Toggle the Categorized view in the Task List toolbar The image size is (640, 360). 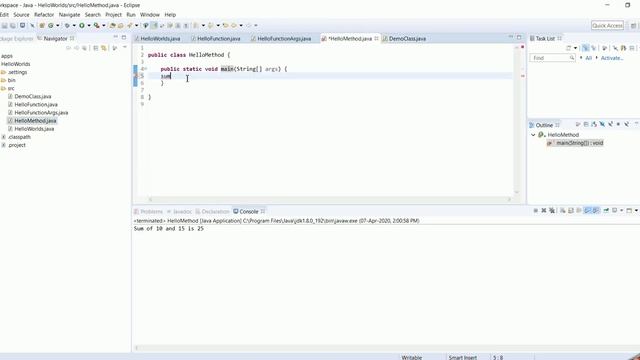[585, 48]
